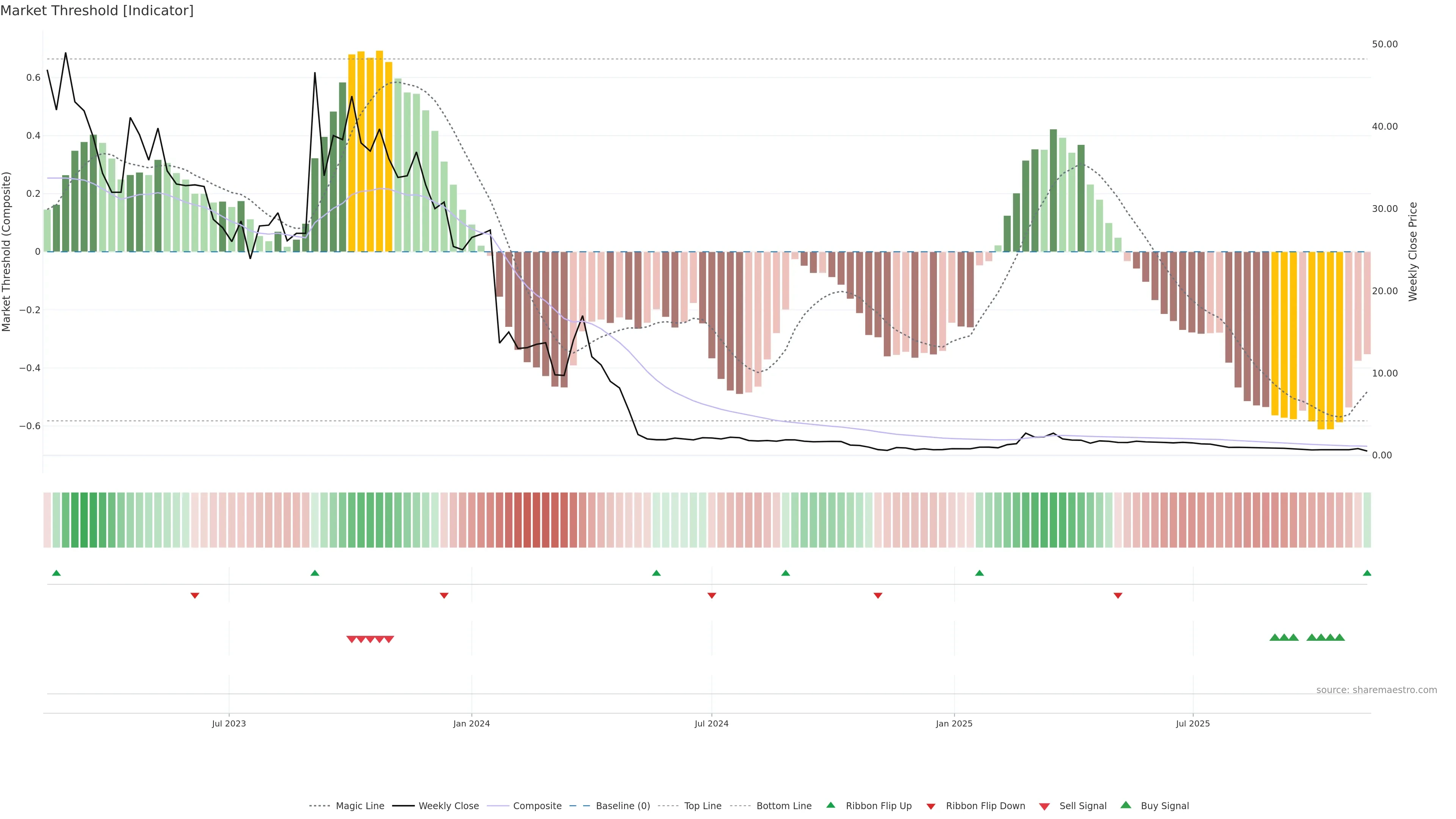Click the red Ribbon Flip Down legend triangle
Viewport: 1456px width, 819px height.
tap(931, 806)
